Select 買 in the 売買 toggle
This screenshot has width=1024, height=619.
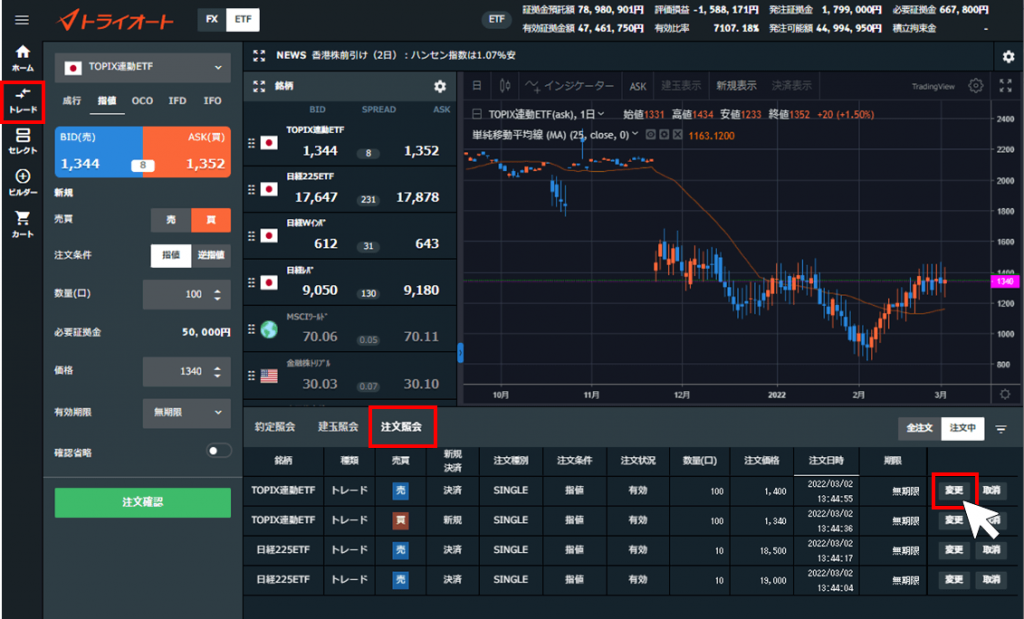[x=211, y=220]
